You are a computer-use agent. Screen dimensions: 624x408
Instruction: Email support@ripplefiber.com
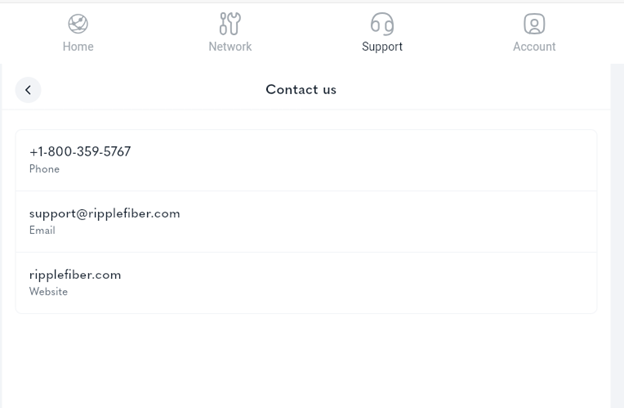coord(104,214)
